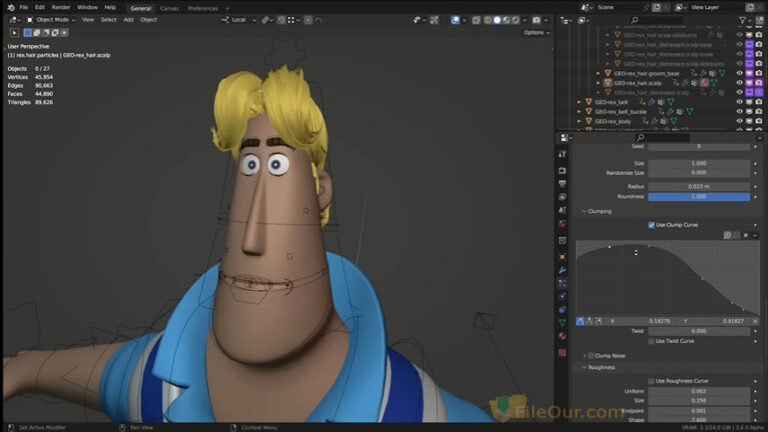The width and height of the screenshot is (768, 432).
Task: Open the viewport Select menu
Action: 109,20
